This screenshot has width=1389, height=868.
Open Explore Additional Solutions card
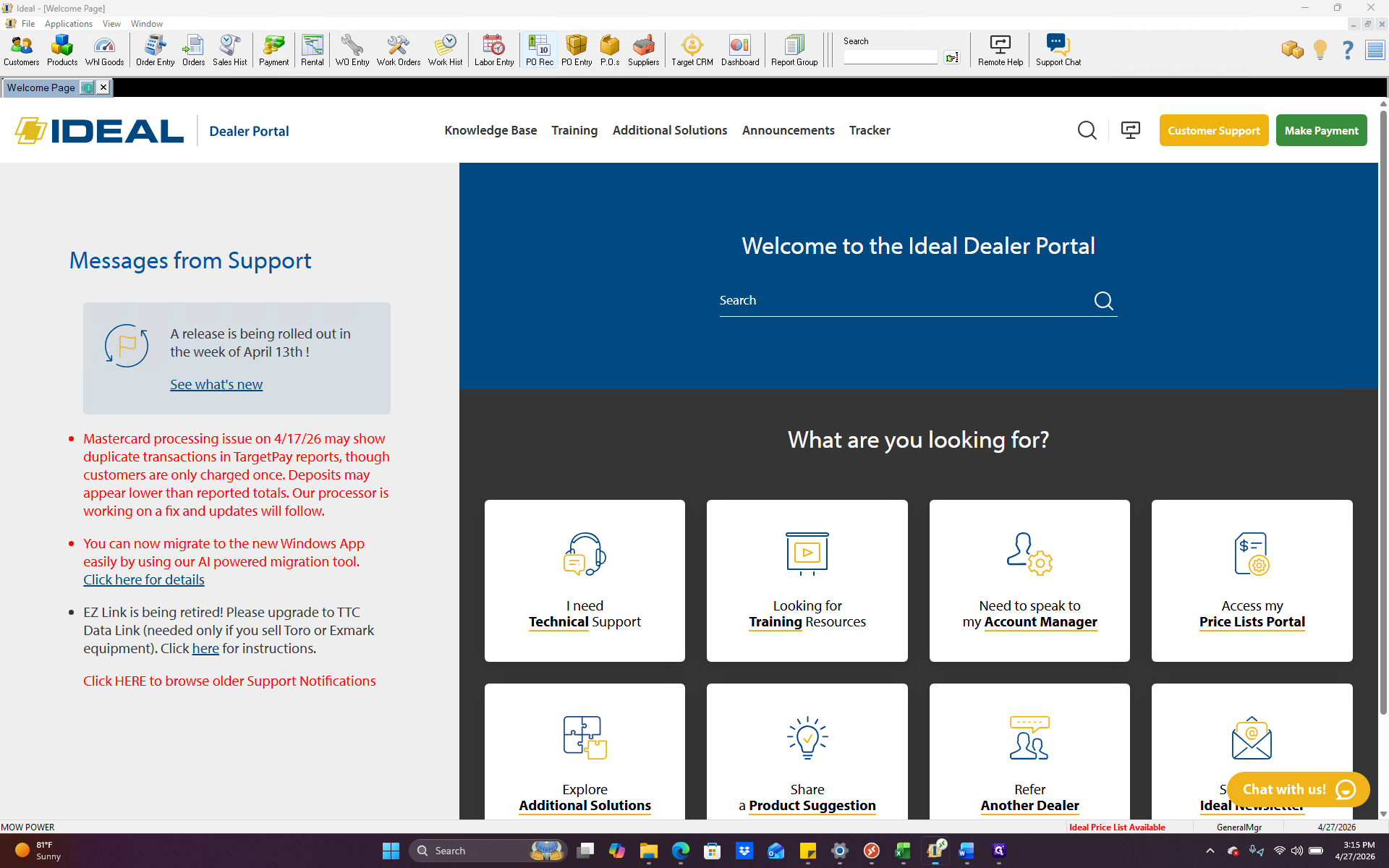[585, 752]
